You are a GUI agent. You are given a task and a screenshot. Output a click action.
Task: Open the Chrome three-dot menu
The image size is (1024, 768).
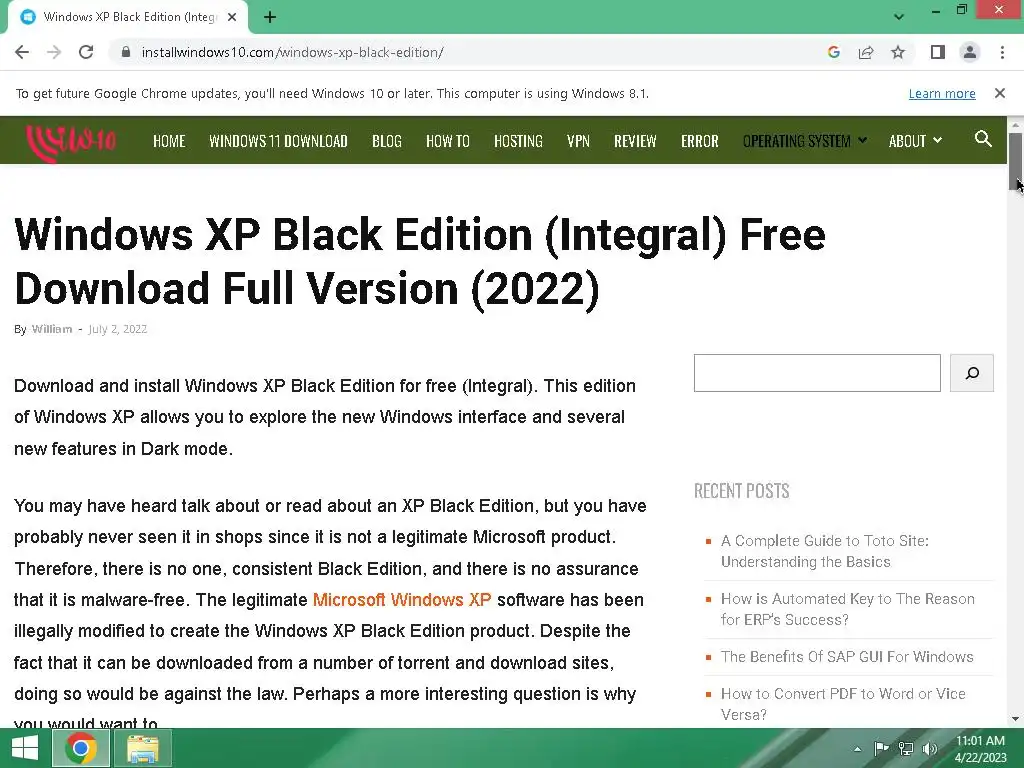tap(1002, 52)
